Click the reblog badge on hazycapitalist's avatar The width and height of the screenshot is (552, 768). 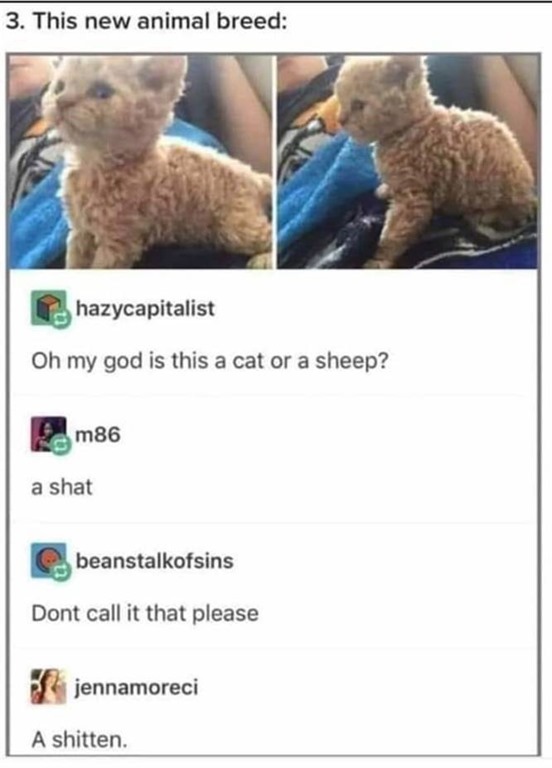[61, 320]
